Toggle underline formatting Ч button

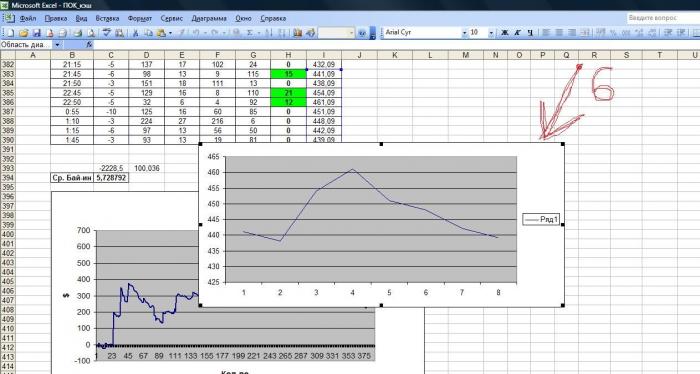pyautogui.click(x=530, y=33)
